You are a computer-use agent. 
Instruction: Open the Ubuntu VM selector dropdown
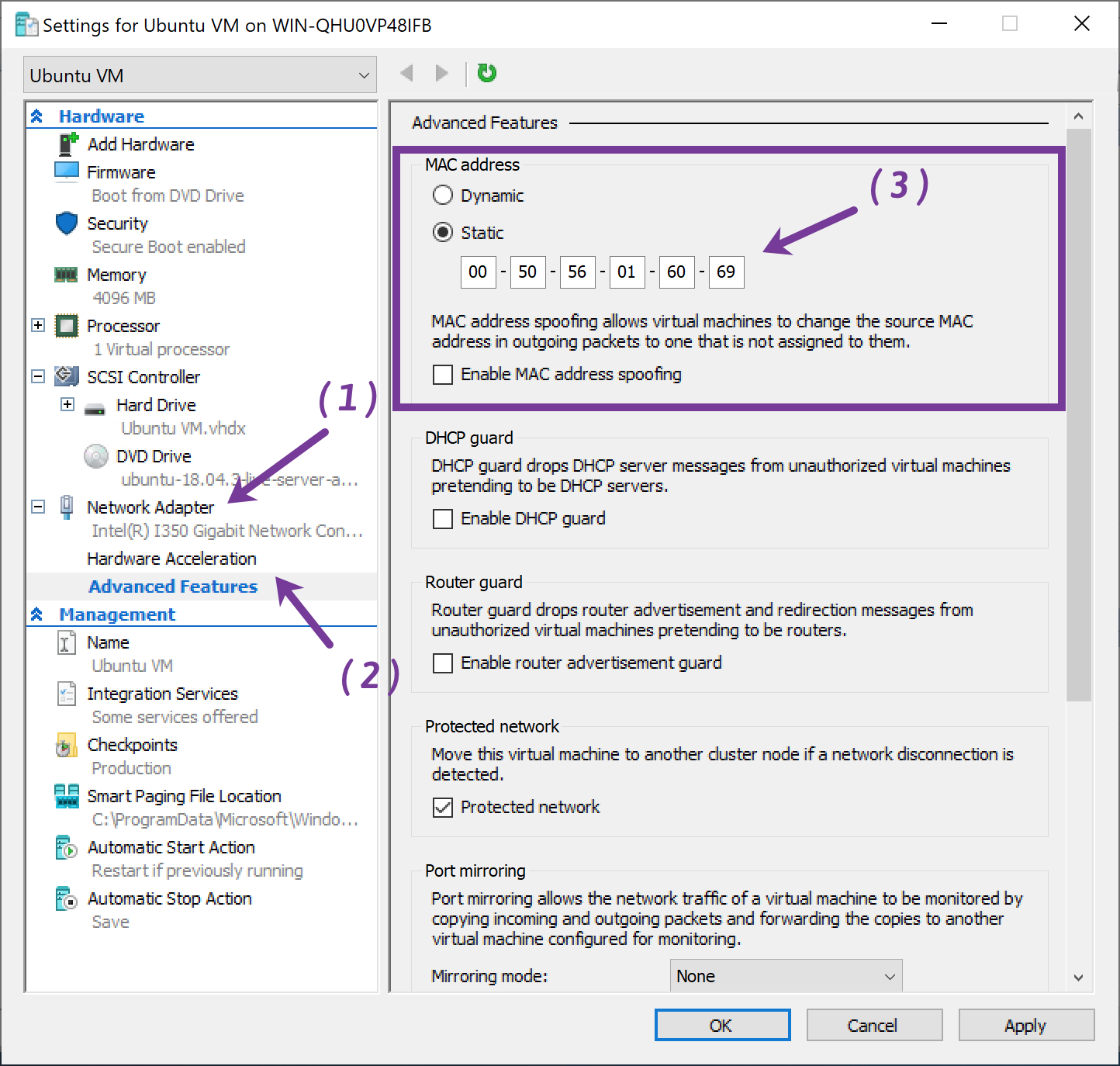(x=199, y=75)
